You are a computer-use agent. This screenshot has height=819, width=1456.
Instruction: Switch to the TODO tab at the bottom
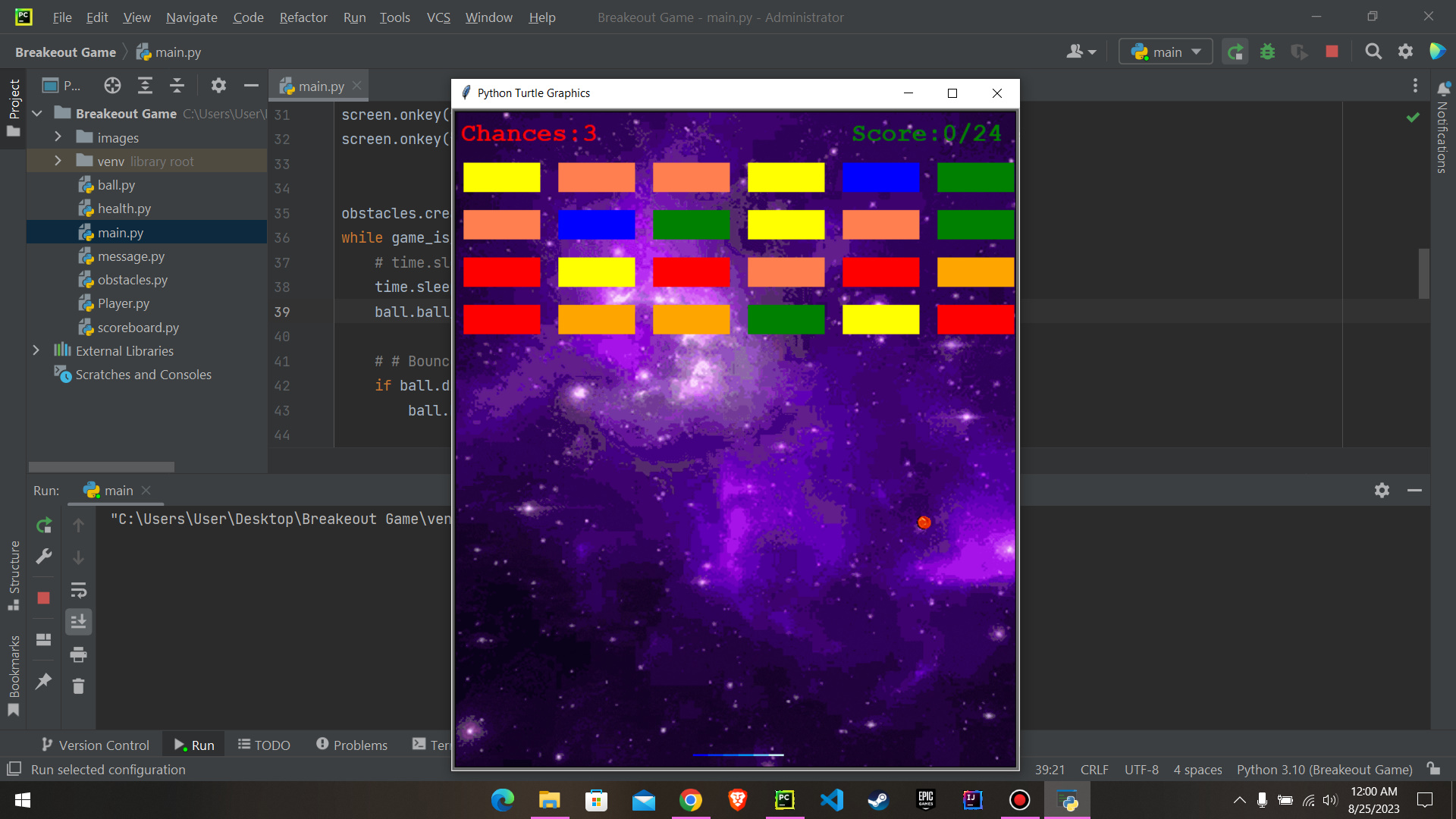click(x=264, y=745)
